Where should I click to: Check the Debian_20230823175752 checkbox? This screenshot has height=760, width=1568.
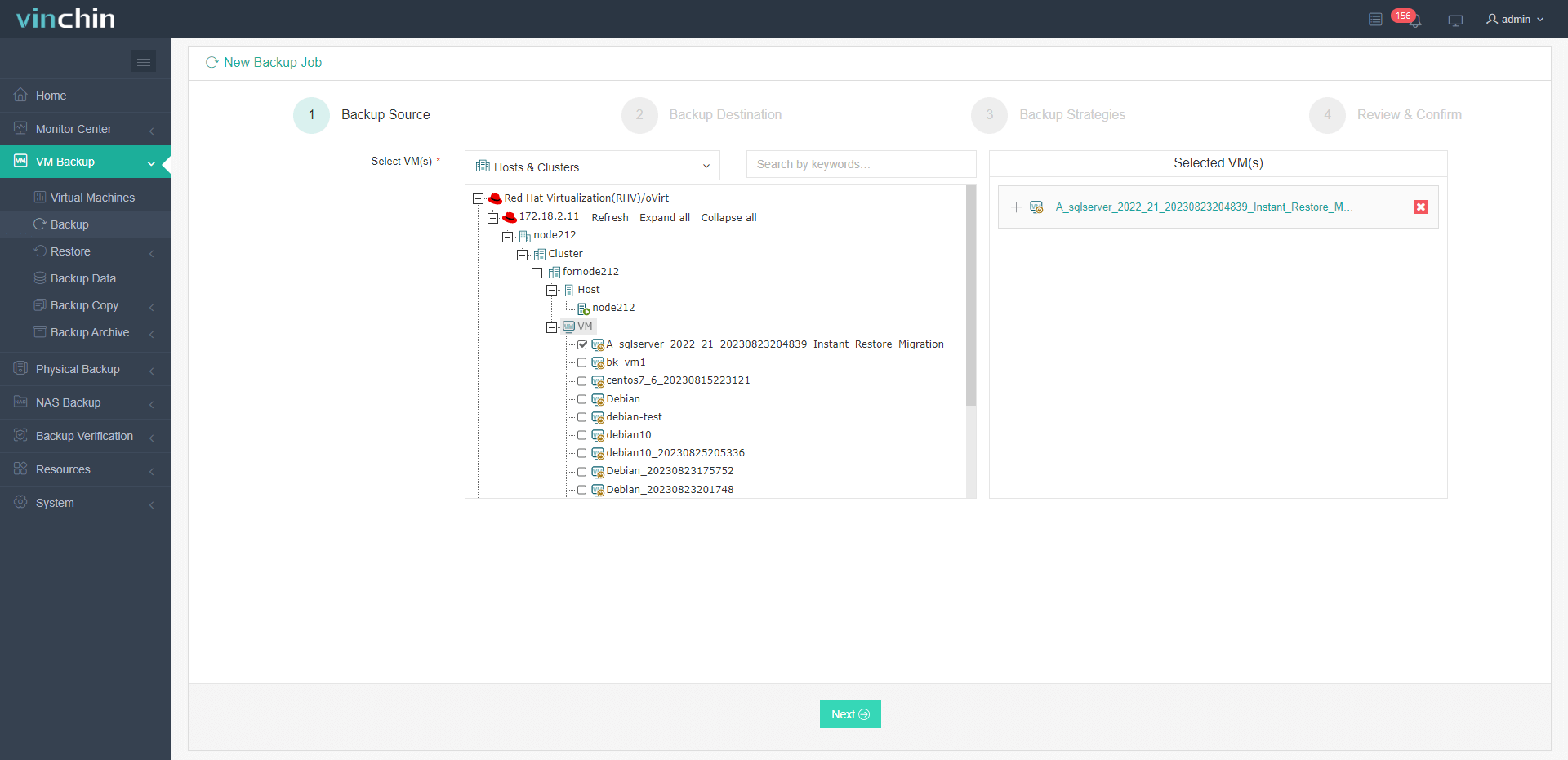[582, 472]
